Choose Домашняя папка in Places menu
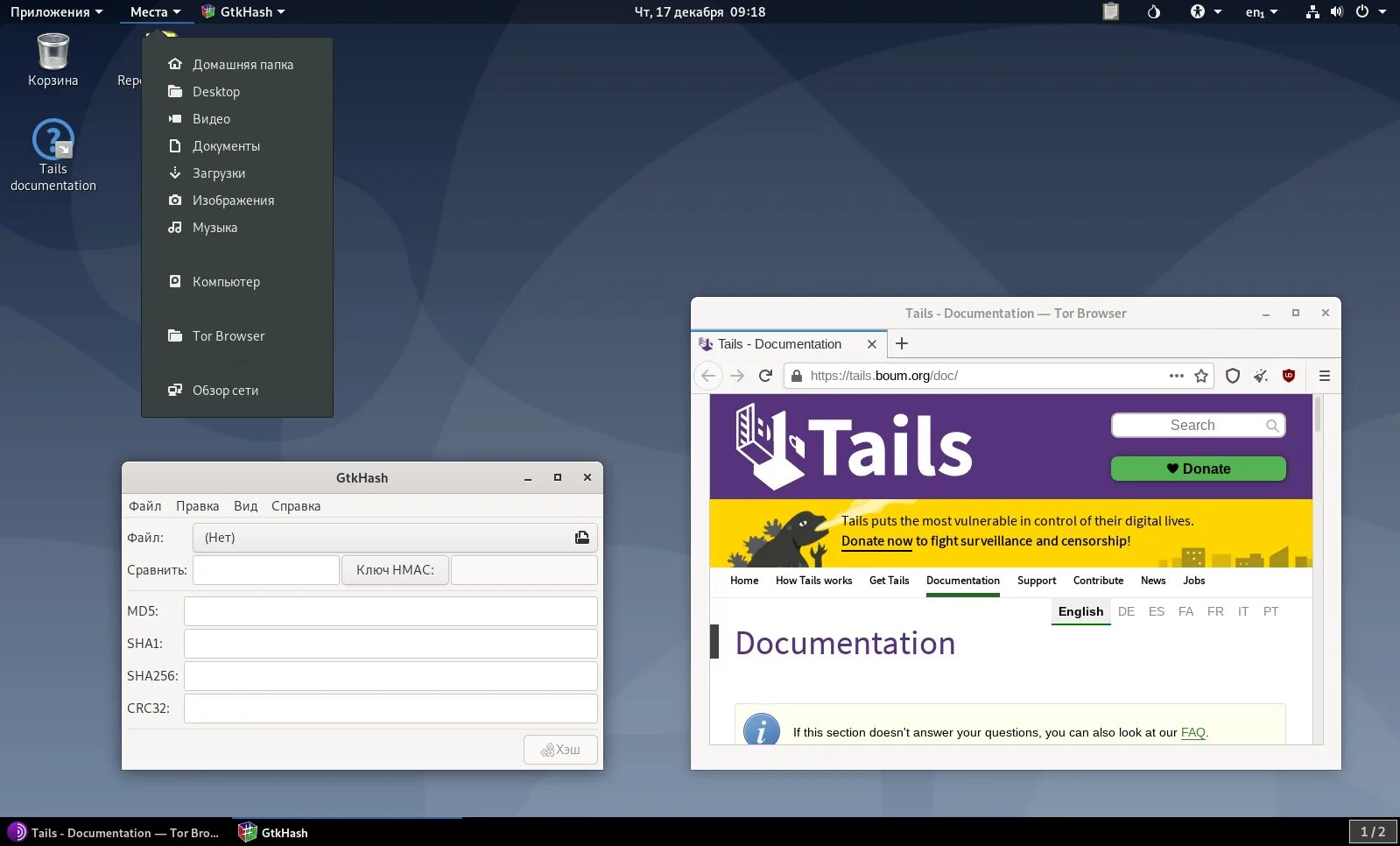The image size is (1400, 846). coord(237,64)
